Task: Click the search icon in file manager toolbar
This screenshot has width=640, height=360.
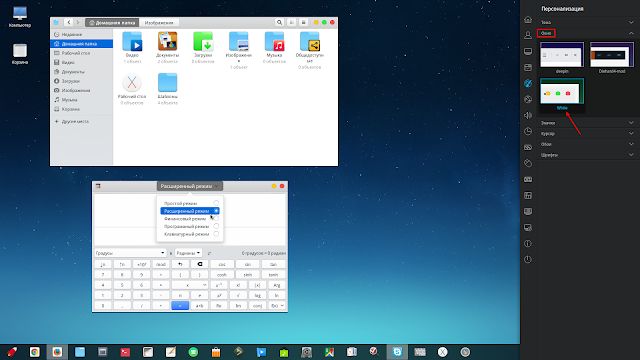Action: (279, 22)
